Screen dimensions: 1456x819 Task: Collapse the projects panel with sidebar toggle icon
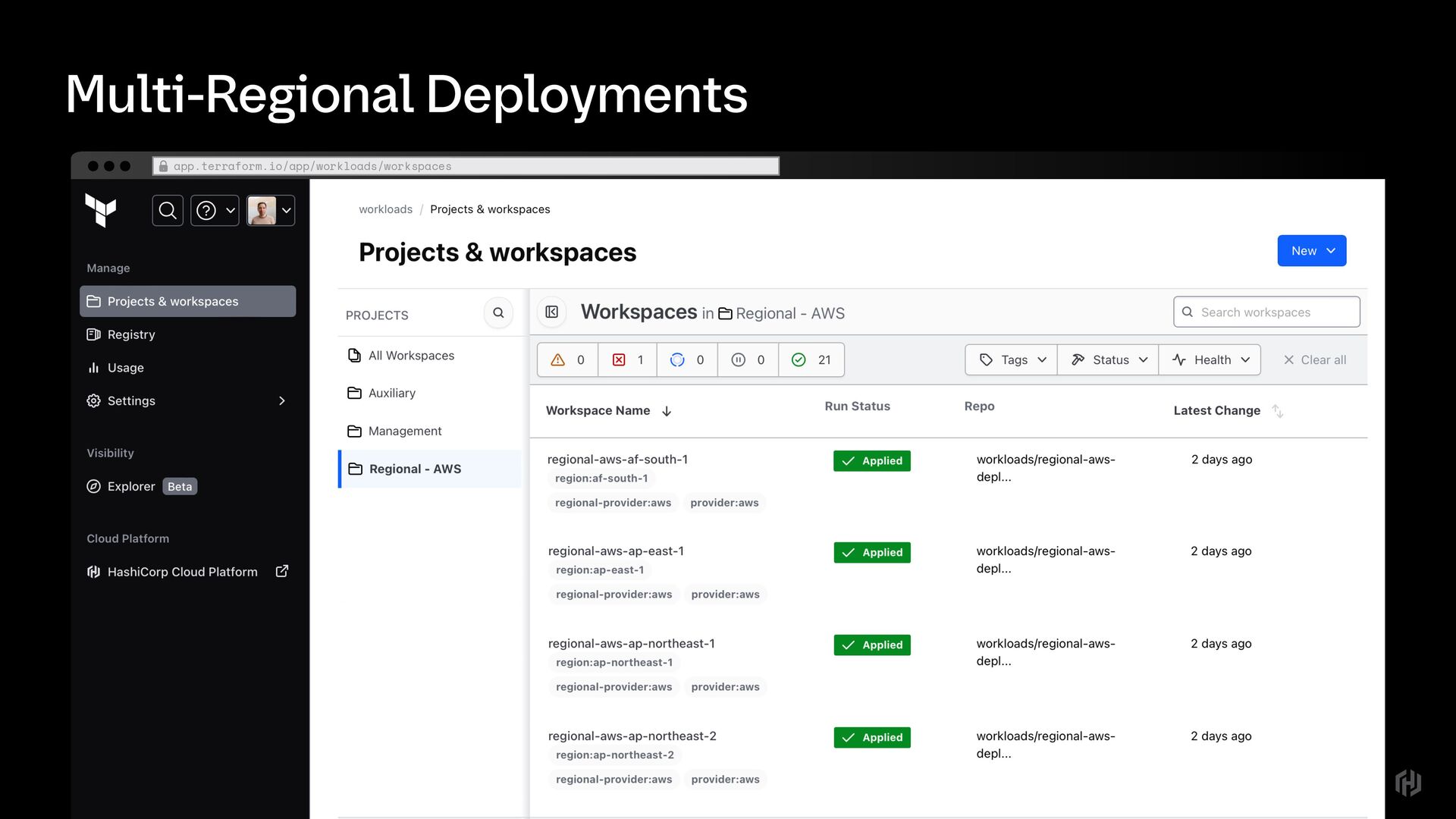pyautogui.click(x=552, y=312)
